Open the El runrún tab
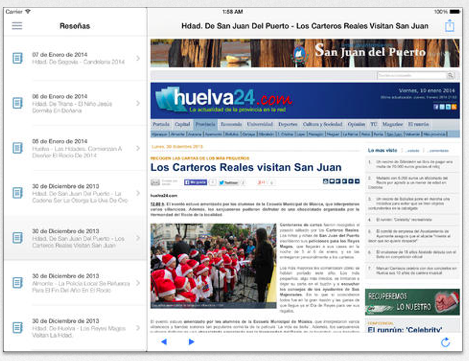469x361 pixels. [x=418, y=124]
